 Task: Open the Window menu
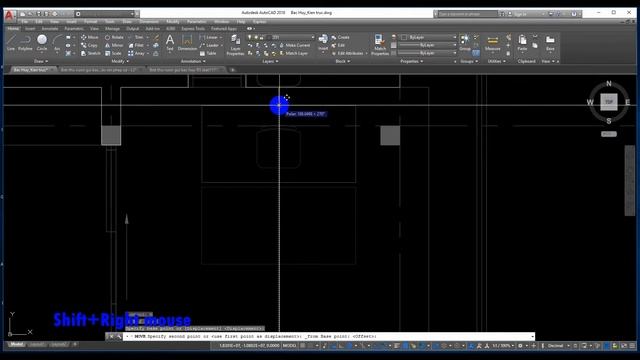(x=221, y=21)
